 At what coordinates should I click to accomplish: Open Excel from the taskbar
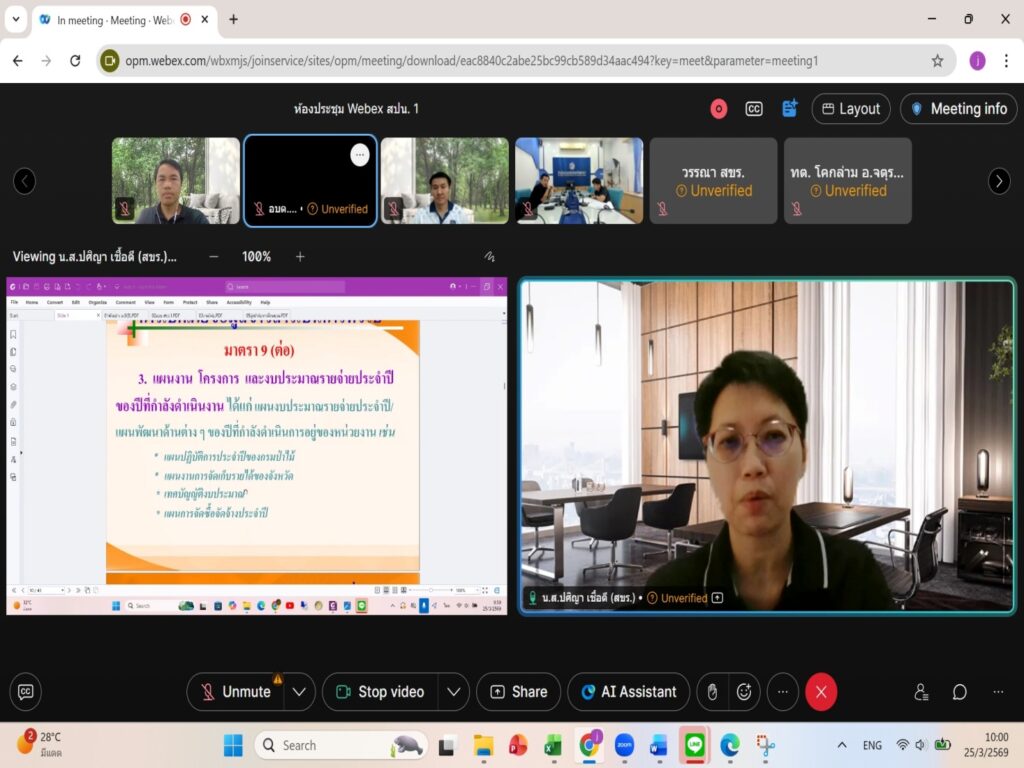click(x=553, y=745)
